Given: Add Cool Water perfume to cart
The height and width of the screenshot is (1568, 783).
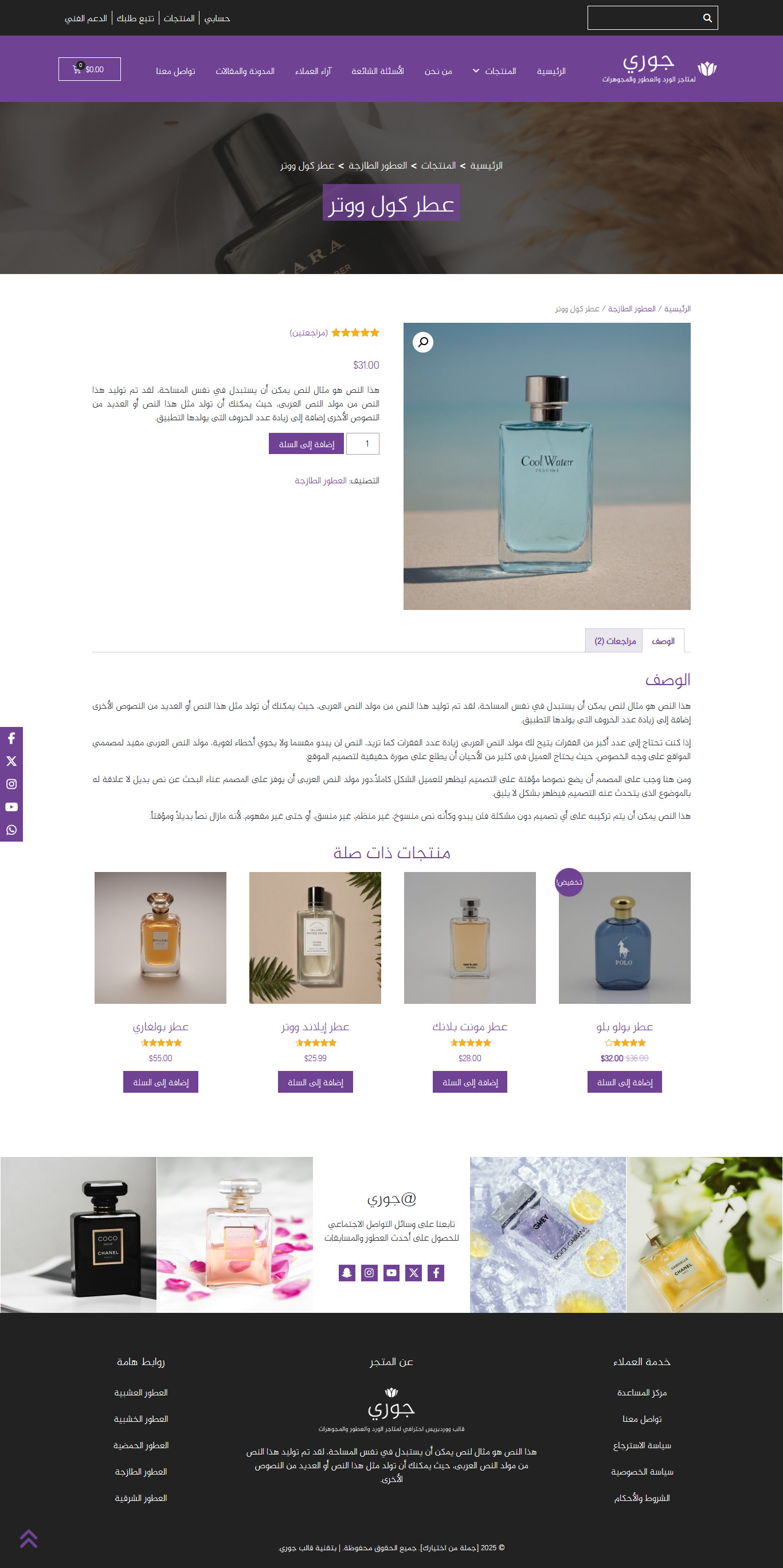Looking at the screenshot, I should click(x=306, y=444).
